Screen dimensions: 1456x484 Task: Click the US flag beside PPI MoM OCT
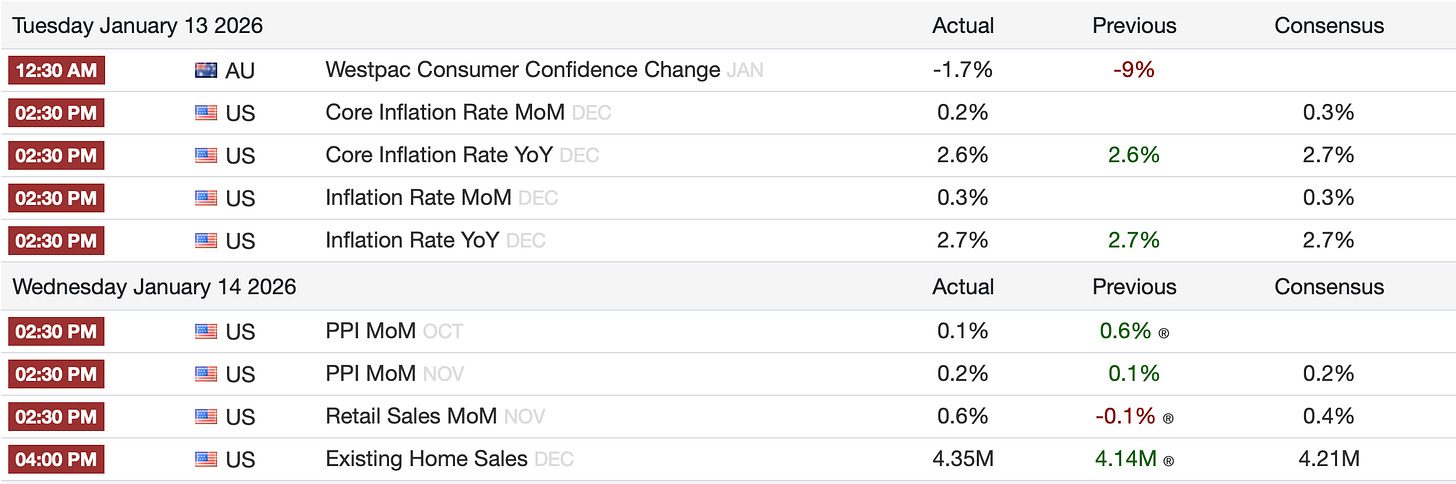(x=206, y=331)
